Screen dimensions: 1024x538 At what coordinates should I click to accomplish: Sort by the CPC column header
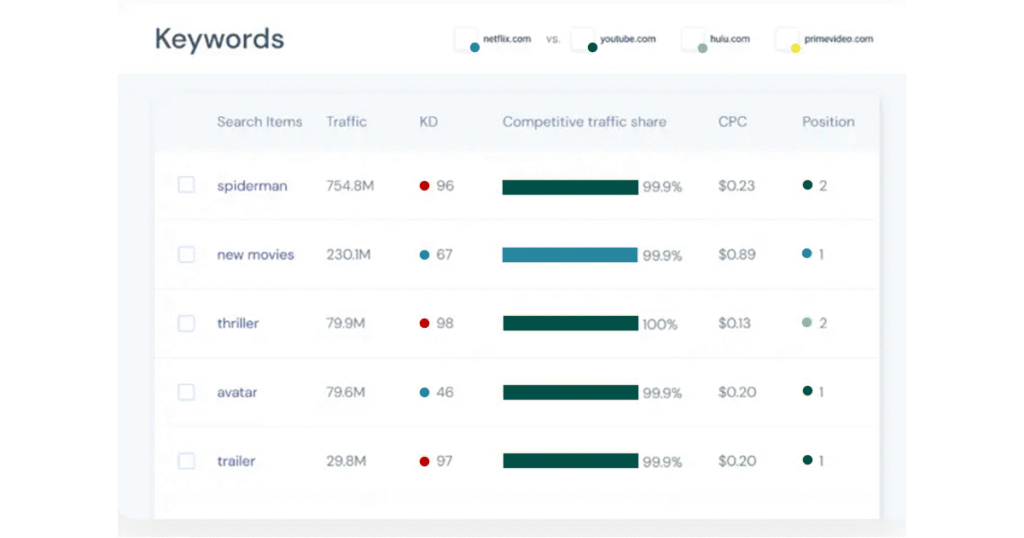coord(732,122)
